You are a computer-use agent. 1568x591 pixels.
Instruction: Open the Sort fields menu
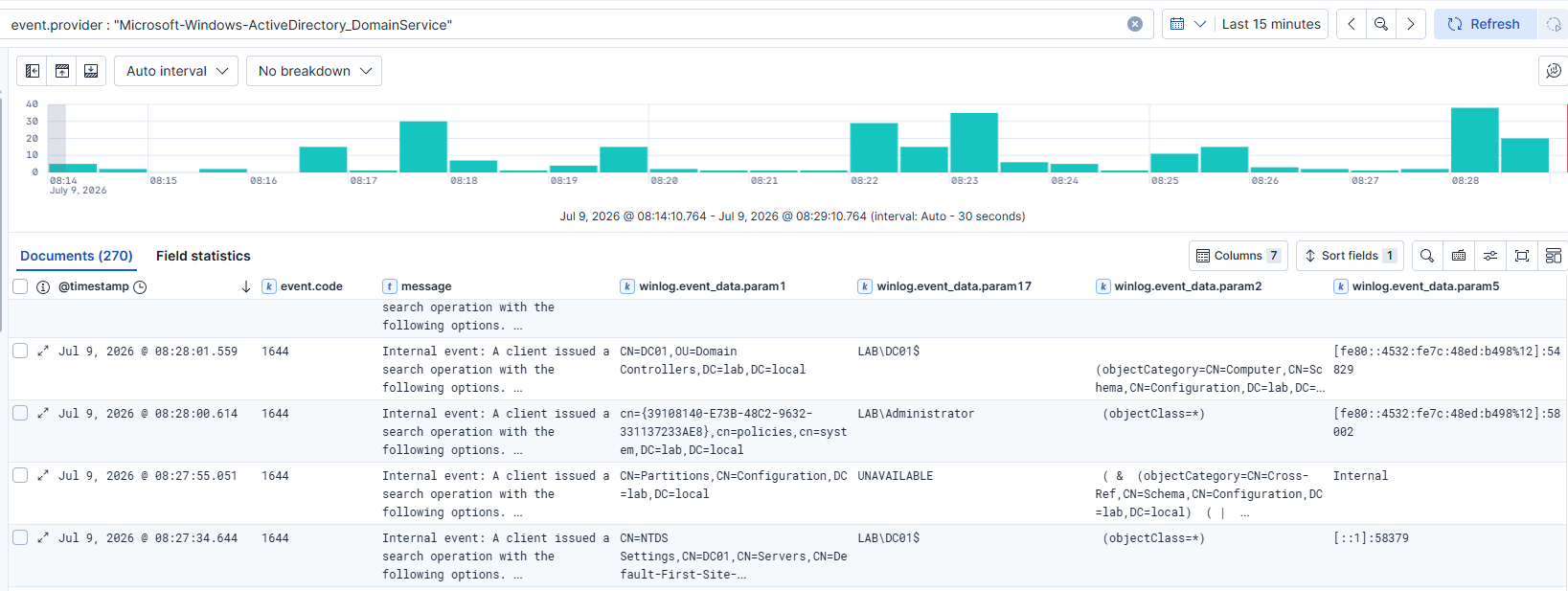point(1351,256)
